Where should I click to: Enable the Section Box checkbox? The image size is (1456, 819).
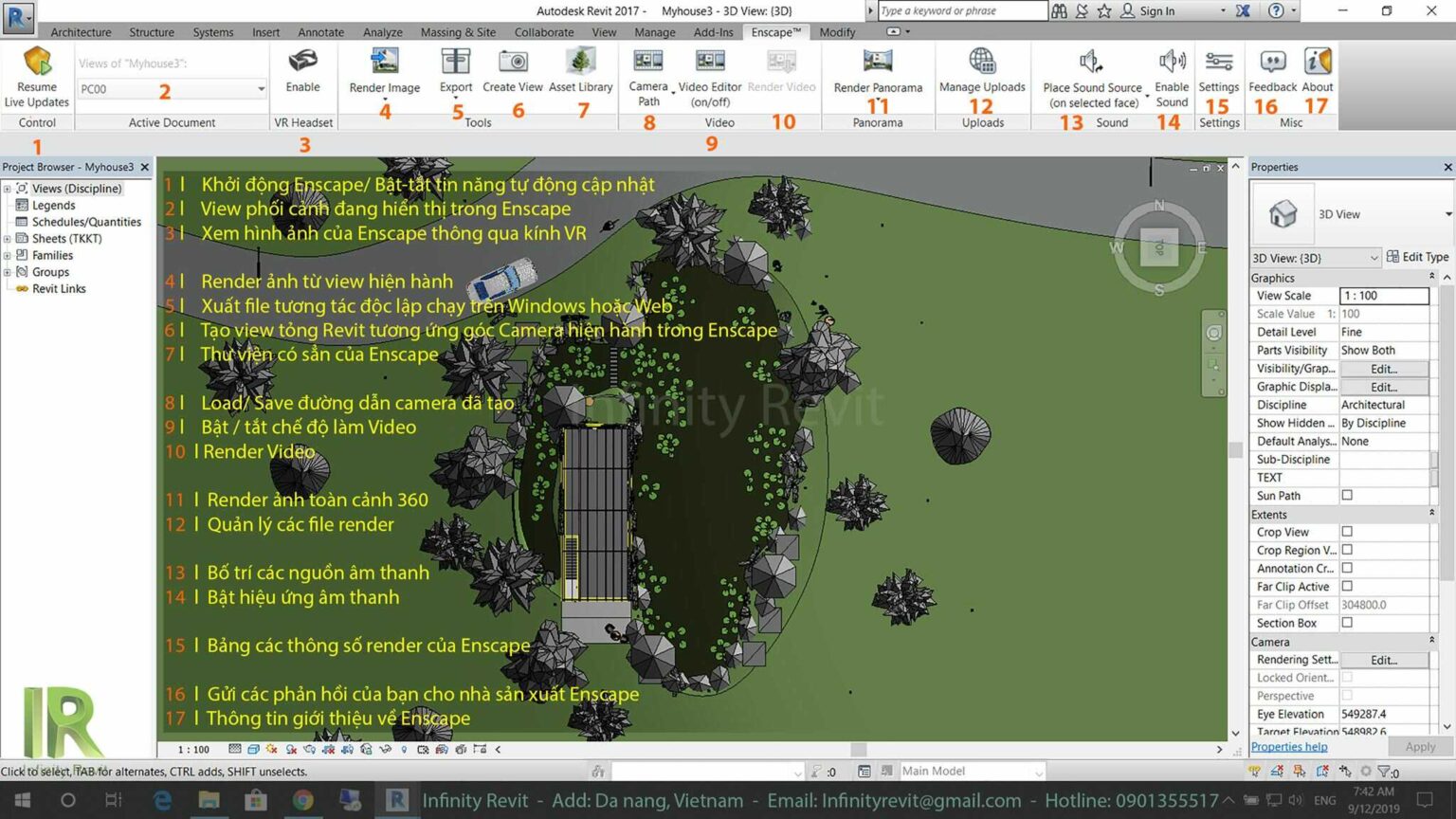pyautogui.click(x=1345, y=623)
